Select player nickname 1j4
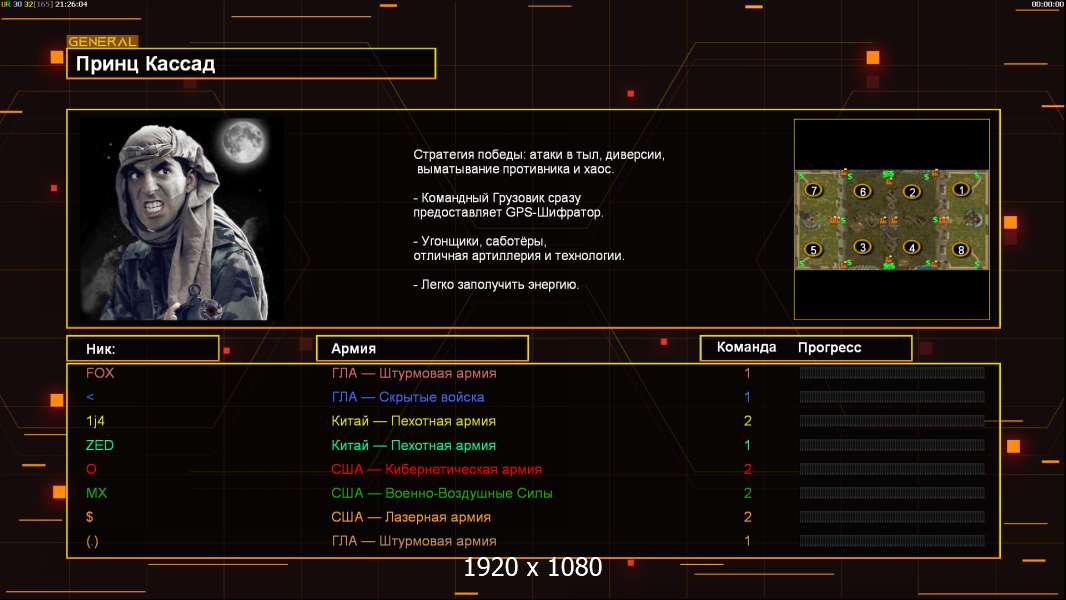1066x600 pixels. [95, 421]
